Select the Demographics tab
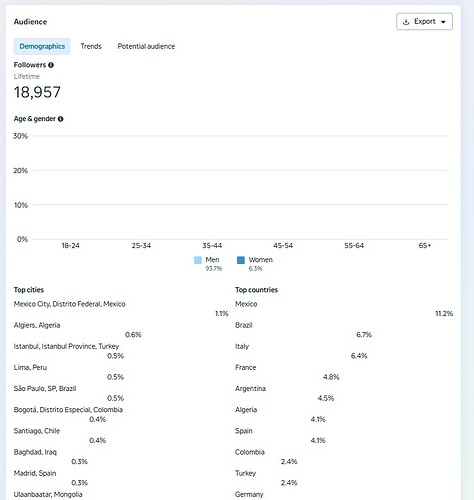This screenshot has width=474, height=500. (x=42, y=46)
